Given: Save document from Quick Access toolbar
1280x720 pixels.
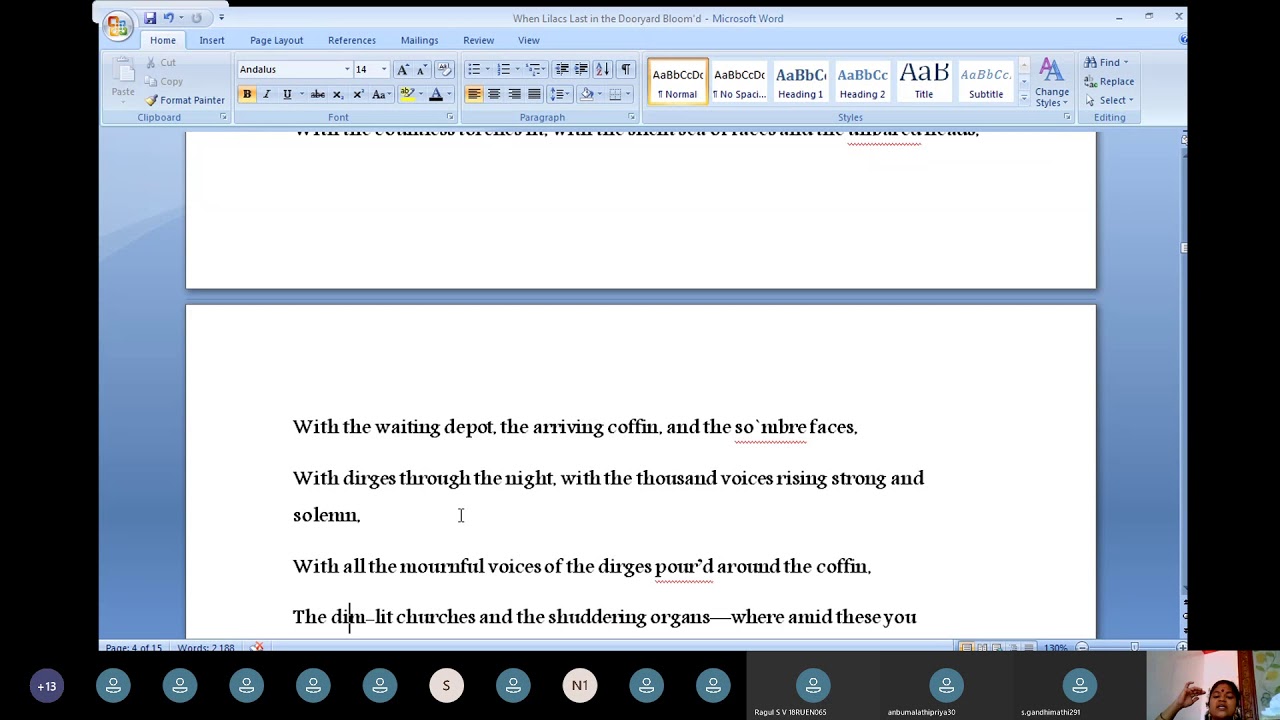Looking at the screenshot, I should pyautogui.click(x=149, y=17).
